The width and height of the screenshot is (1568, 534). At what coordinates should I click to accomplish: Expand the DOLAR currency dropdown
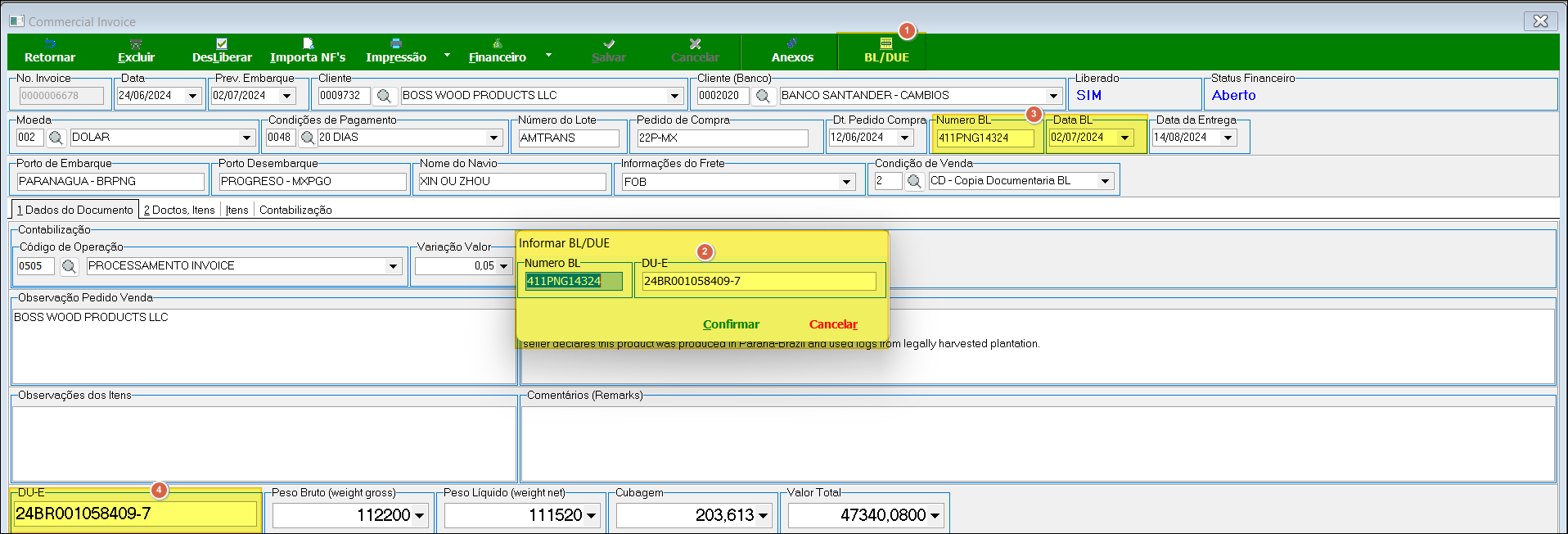click(x=246, y=138)
